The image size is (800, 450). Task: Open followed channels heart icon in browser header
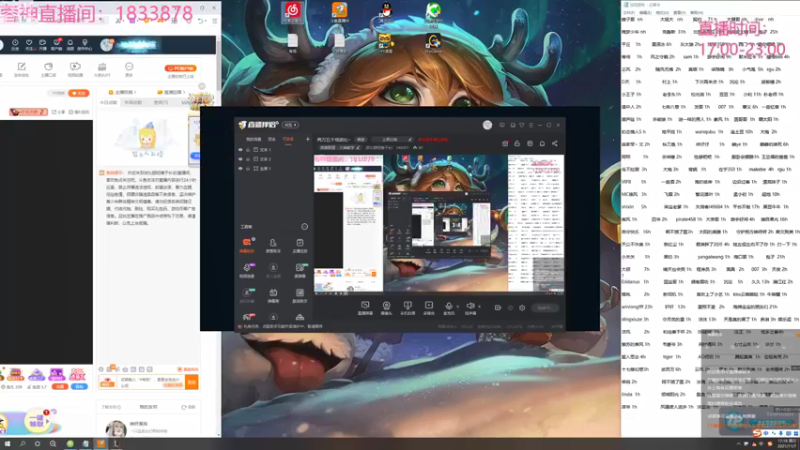pyautogui.click(x=29, y=45)
